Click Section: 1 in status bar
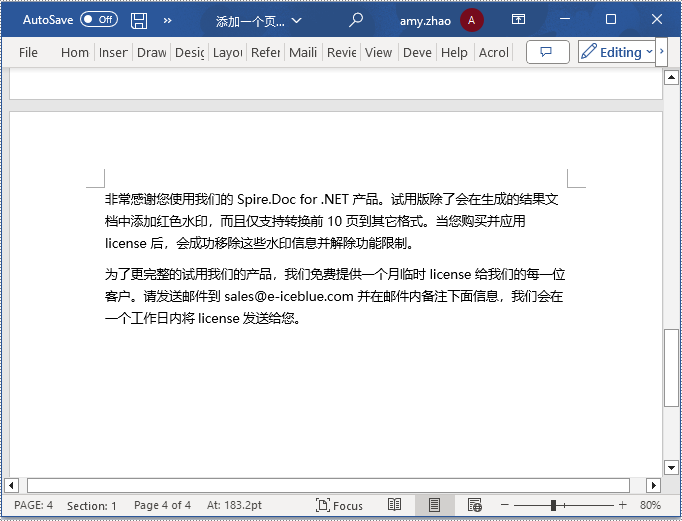This screenshot has height=521, width=682. pos(92,506)
